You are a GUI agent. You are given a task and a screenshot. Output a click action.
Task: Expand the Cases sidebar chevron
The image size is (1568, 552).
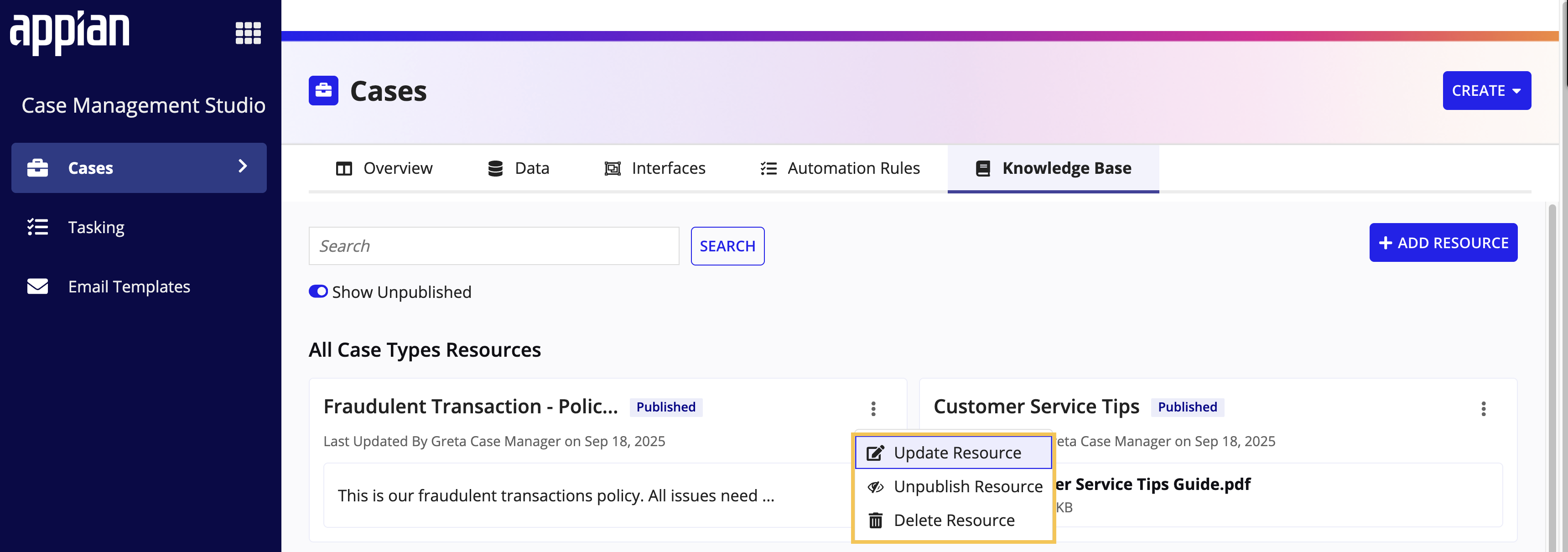tap(242, 166)
